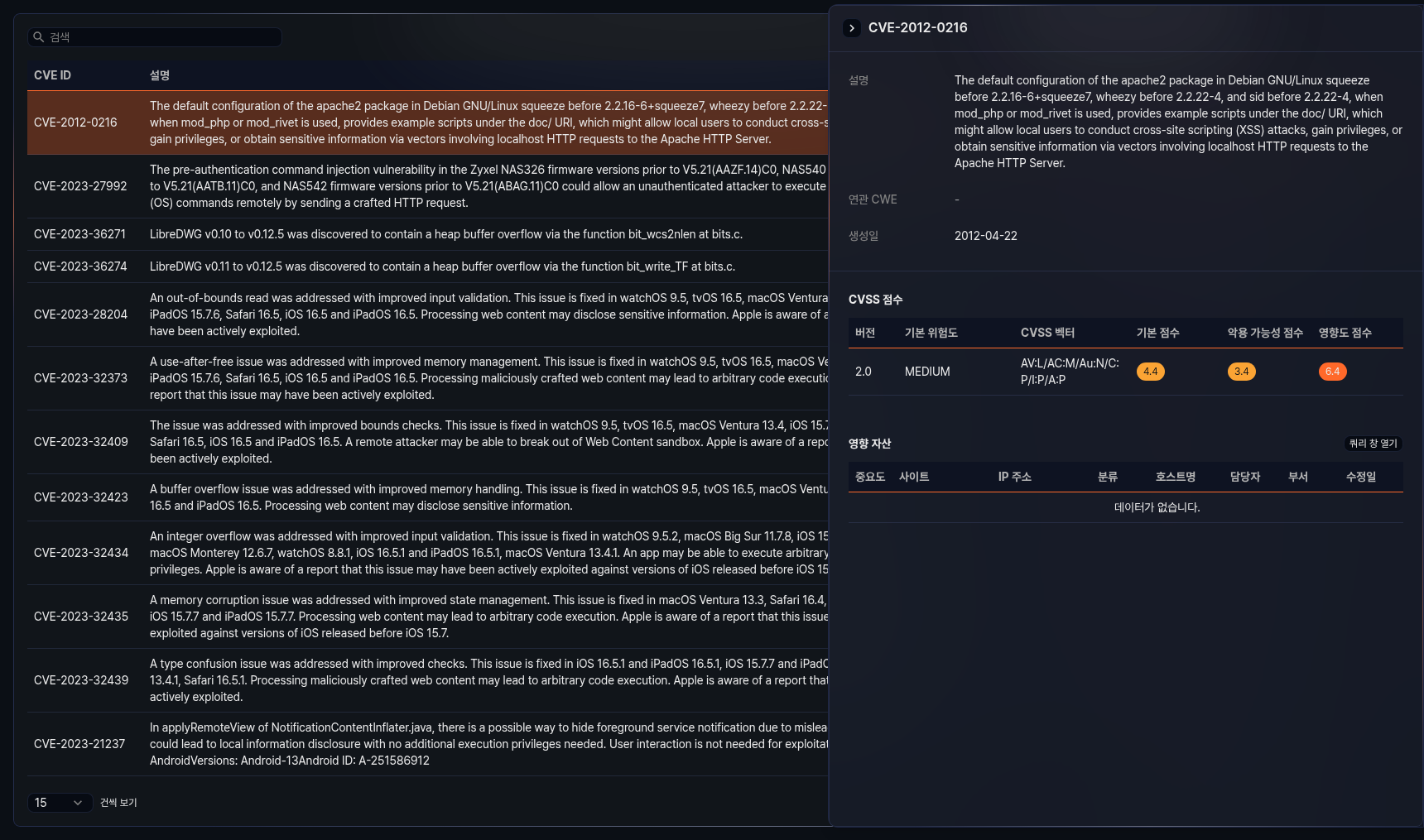
Task: Select row CVE-2023-27992
Action: [80, 186]
